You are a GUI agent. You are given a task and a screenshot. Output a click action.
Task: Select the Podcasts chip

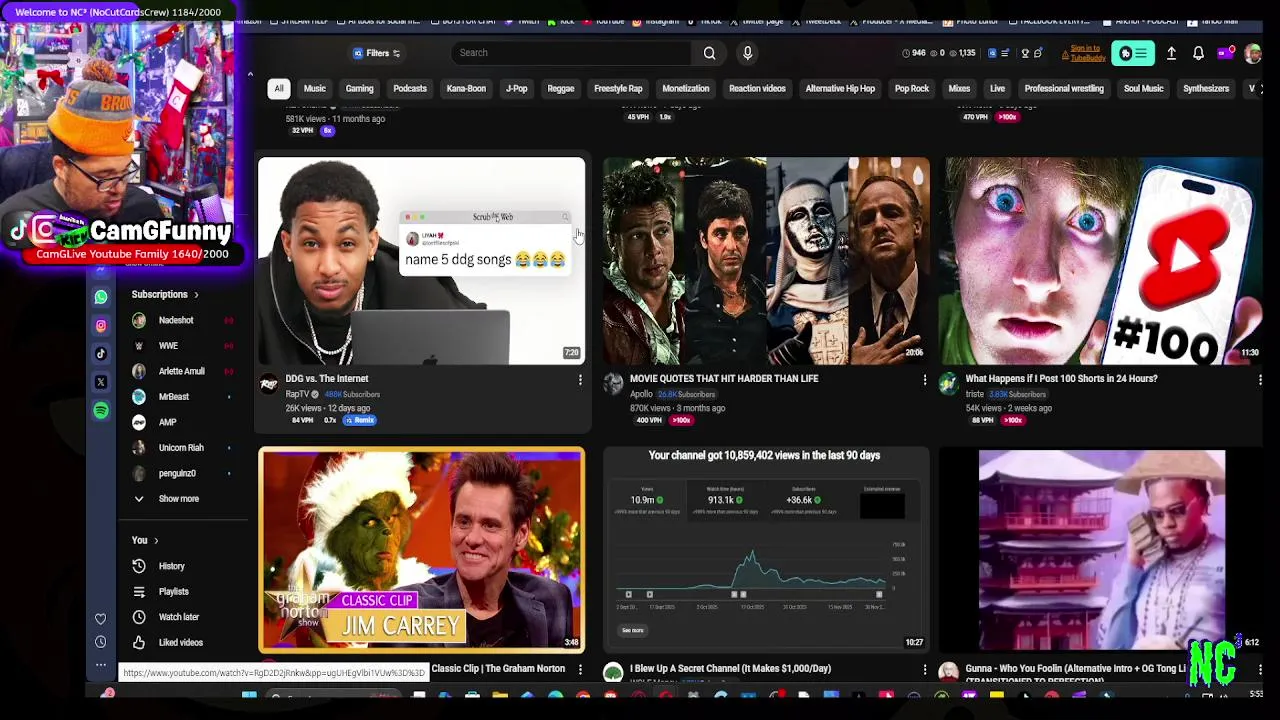click(410, 89)
